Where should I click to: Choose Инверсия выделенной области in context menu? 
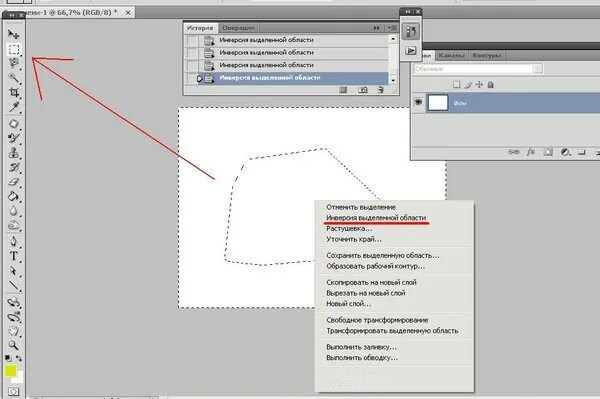376,218
